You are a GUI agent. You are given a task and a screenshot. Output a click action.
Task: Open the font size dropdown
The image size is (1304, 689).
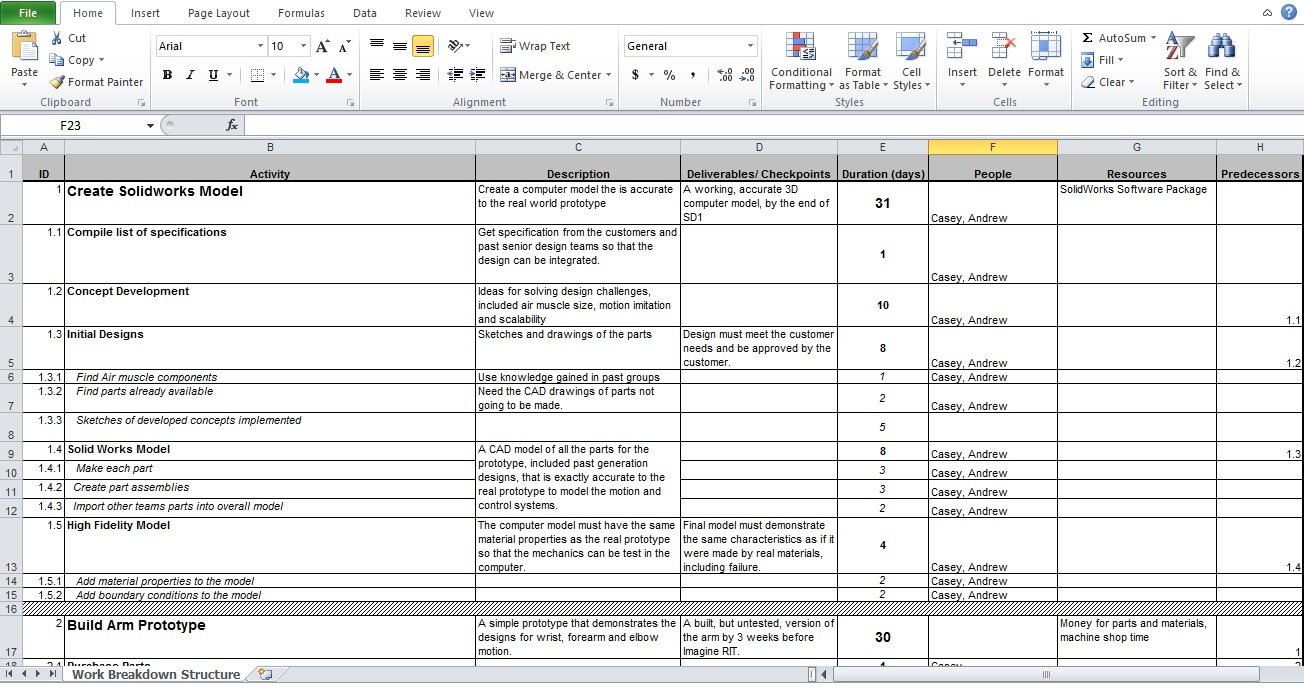303,46
